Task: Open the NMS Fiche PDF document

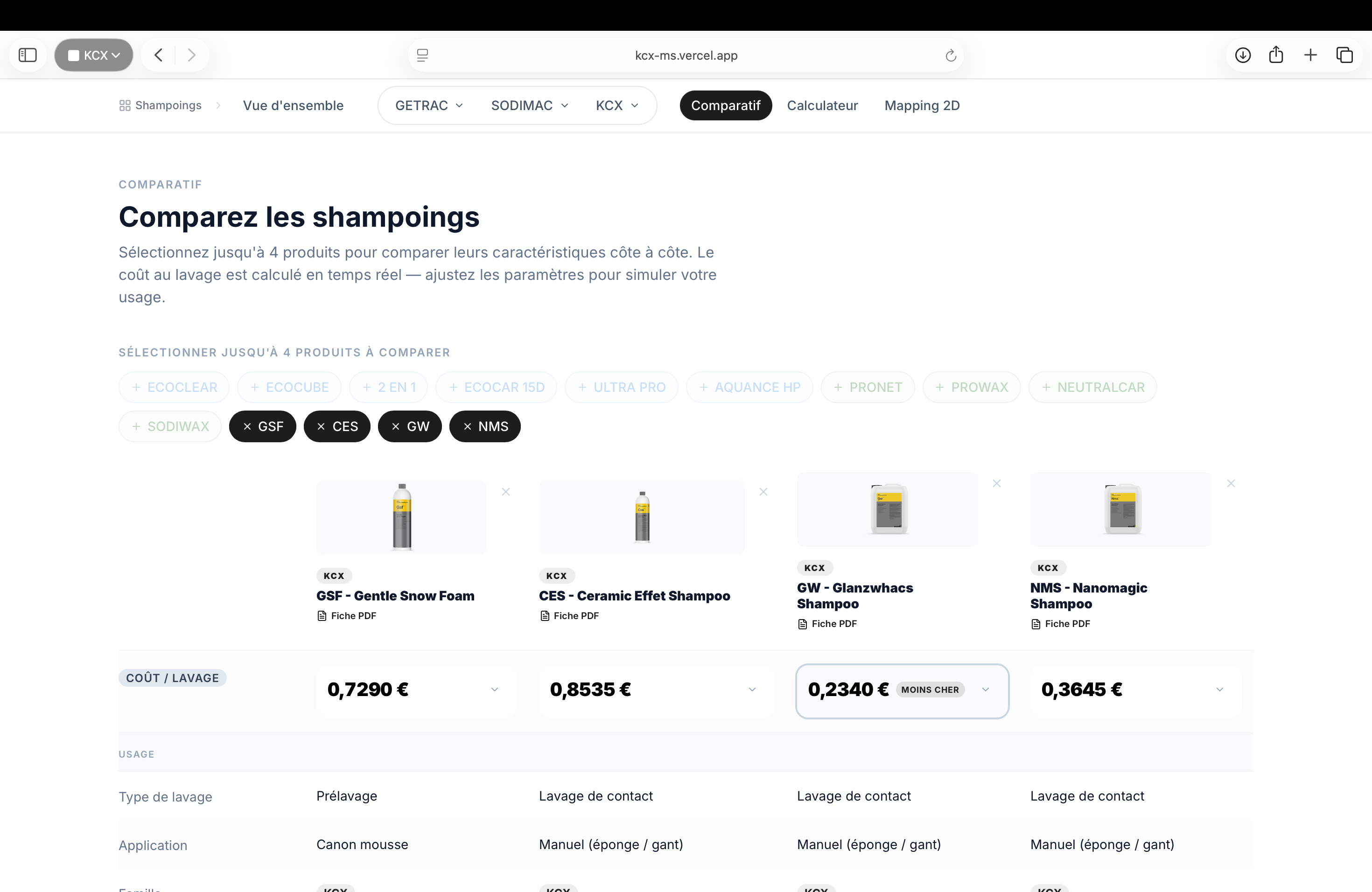Action: (1061, 624)
